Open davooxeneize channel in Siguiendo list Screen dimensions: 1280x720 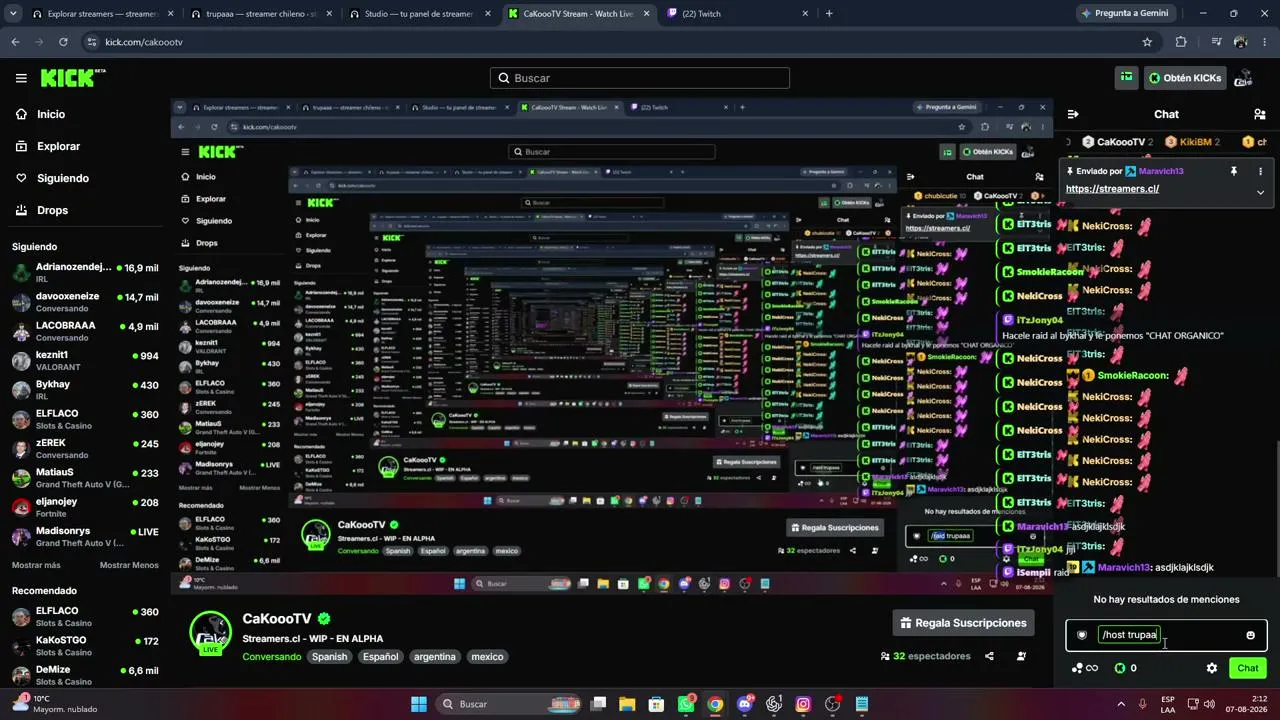85,302
